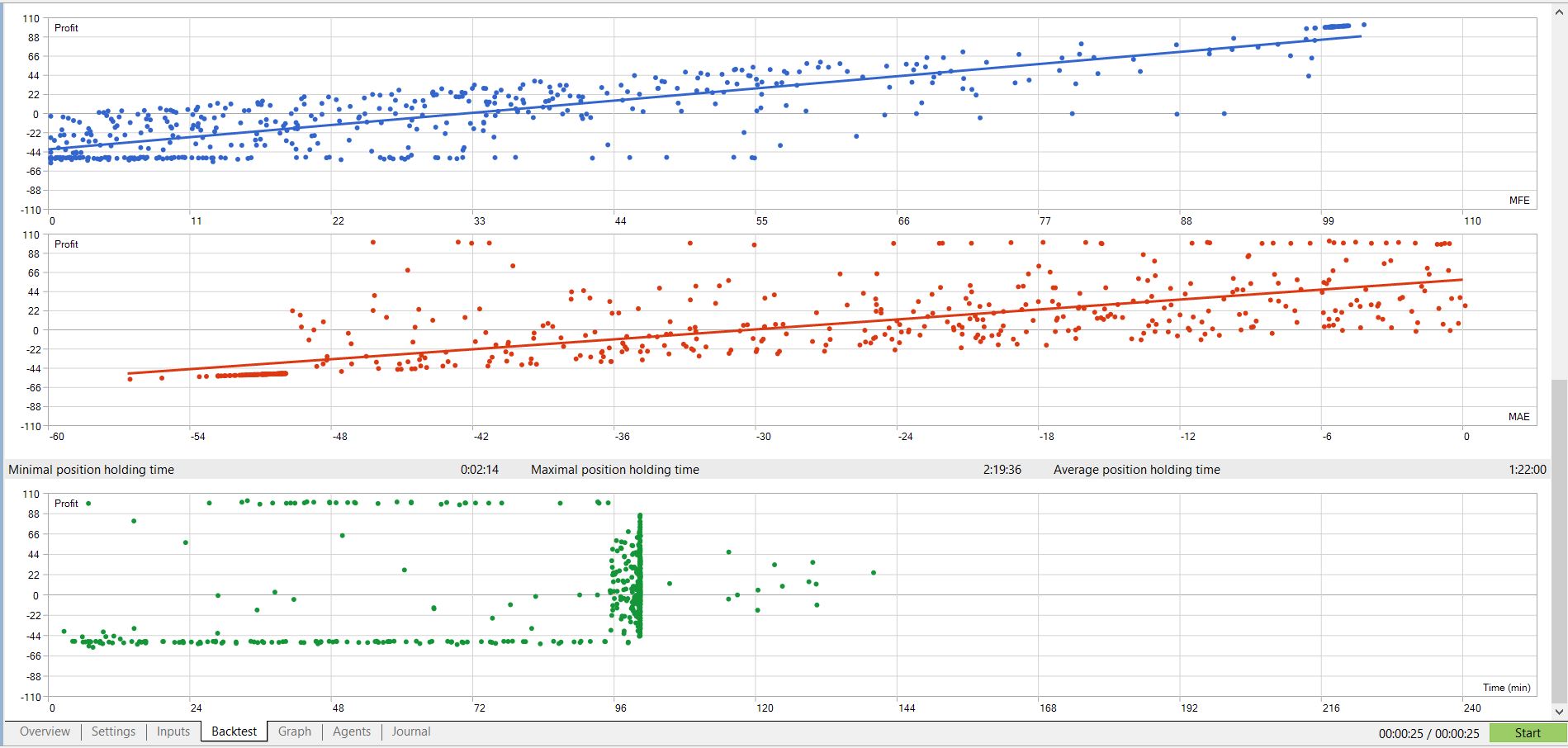This screenshot has width=1568, height=748.
Task: Select the "Average position holding time" label
Action: pos(1137,470)
